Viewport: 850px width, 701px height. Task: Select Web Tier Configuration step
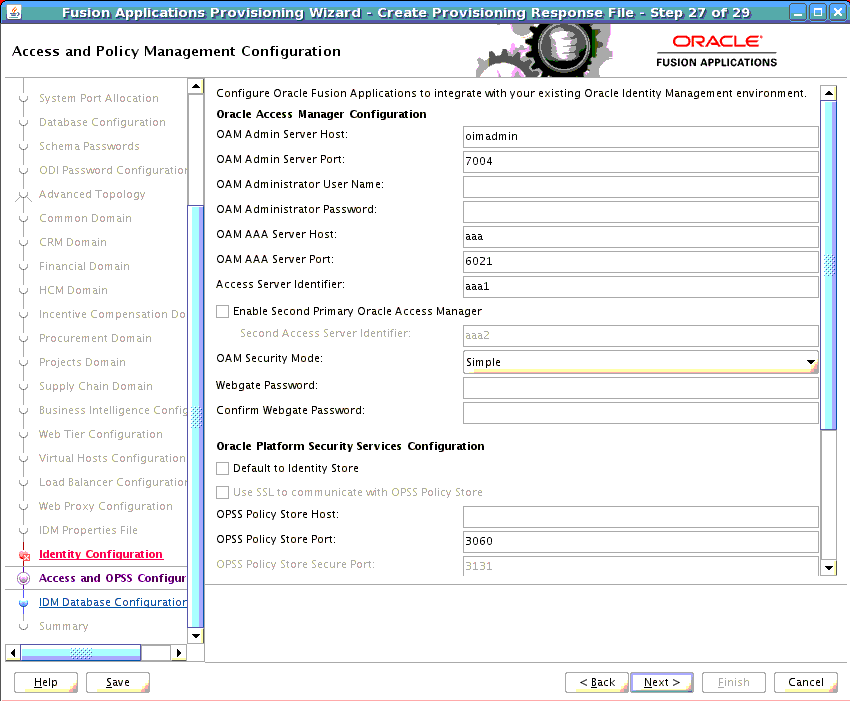[101, 434]
